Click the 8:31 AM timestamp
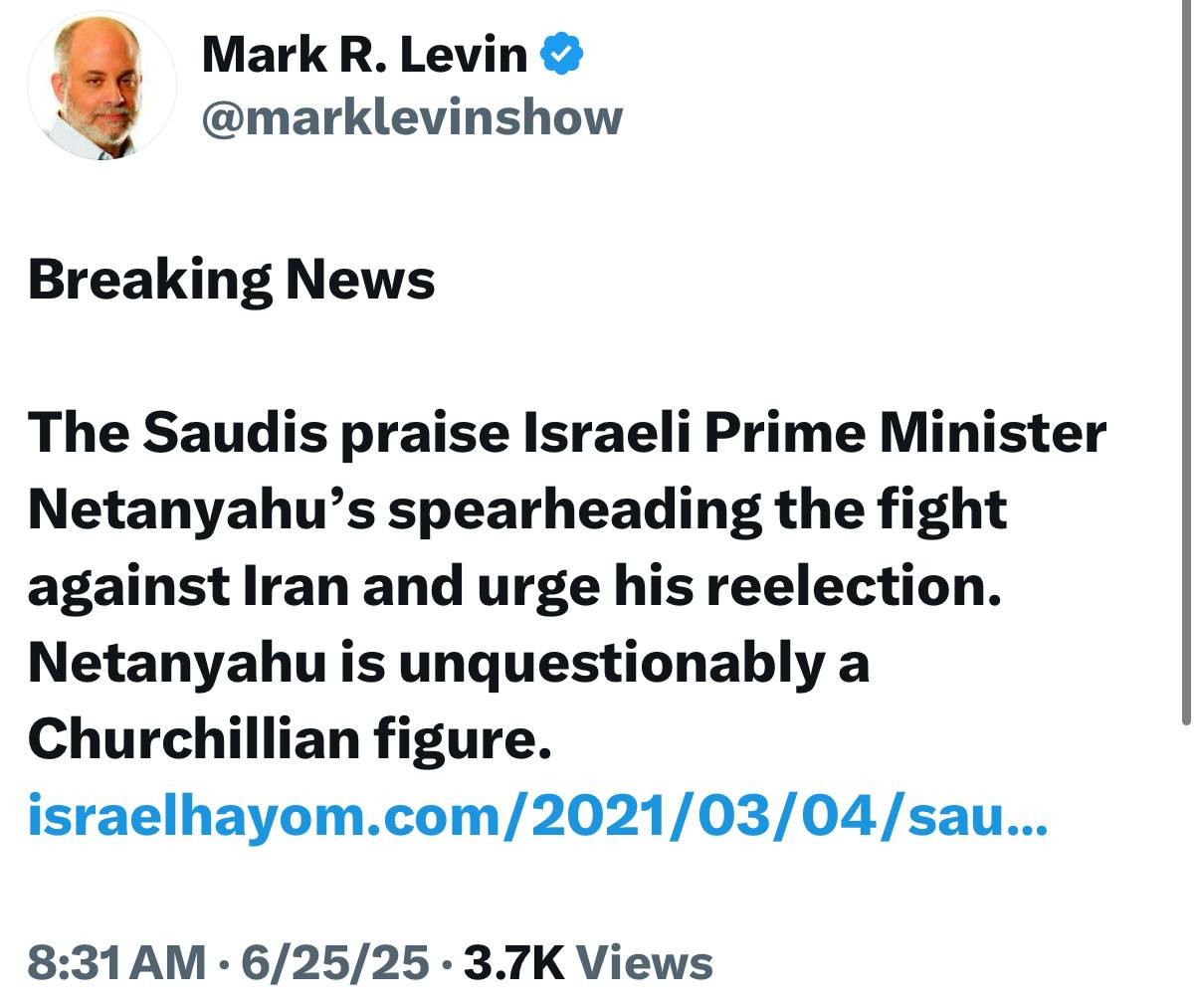The image size is (1200, 1008). (x=116, y=962)
